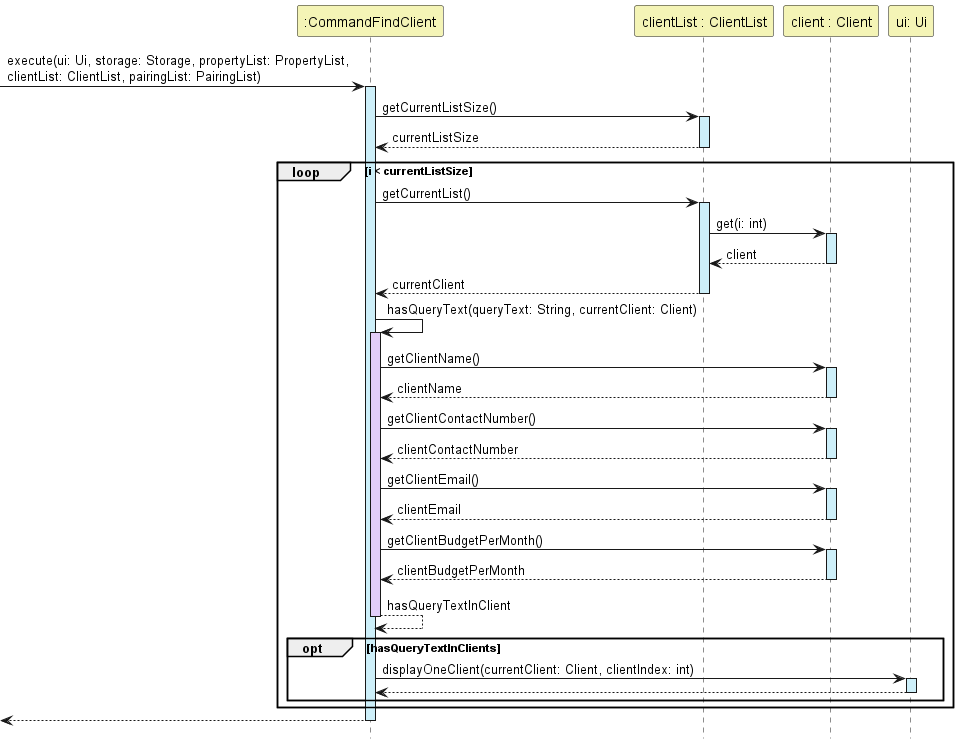The width and height of the screenshot is (958, 744).
Task: Click the client return label
Action: coord(741,254)
